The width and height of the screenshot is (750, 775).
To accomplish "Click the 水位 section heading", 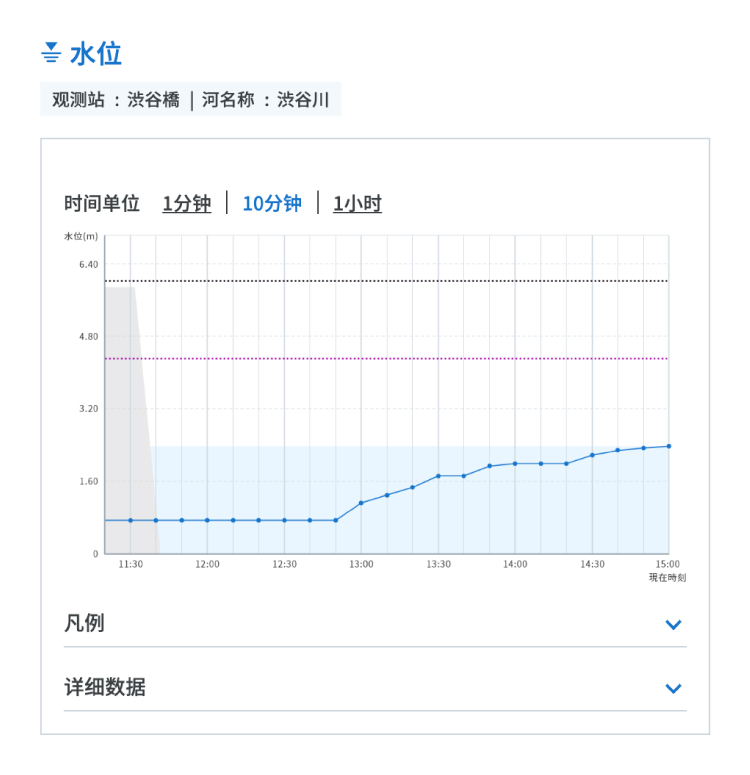I will (x=95, y=53).
